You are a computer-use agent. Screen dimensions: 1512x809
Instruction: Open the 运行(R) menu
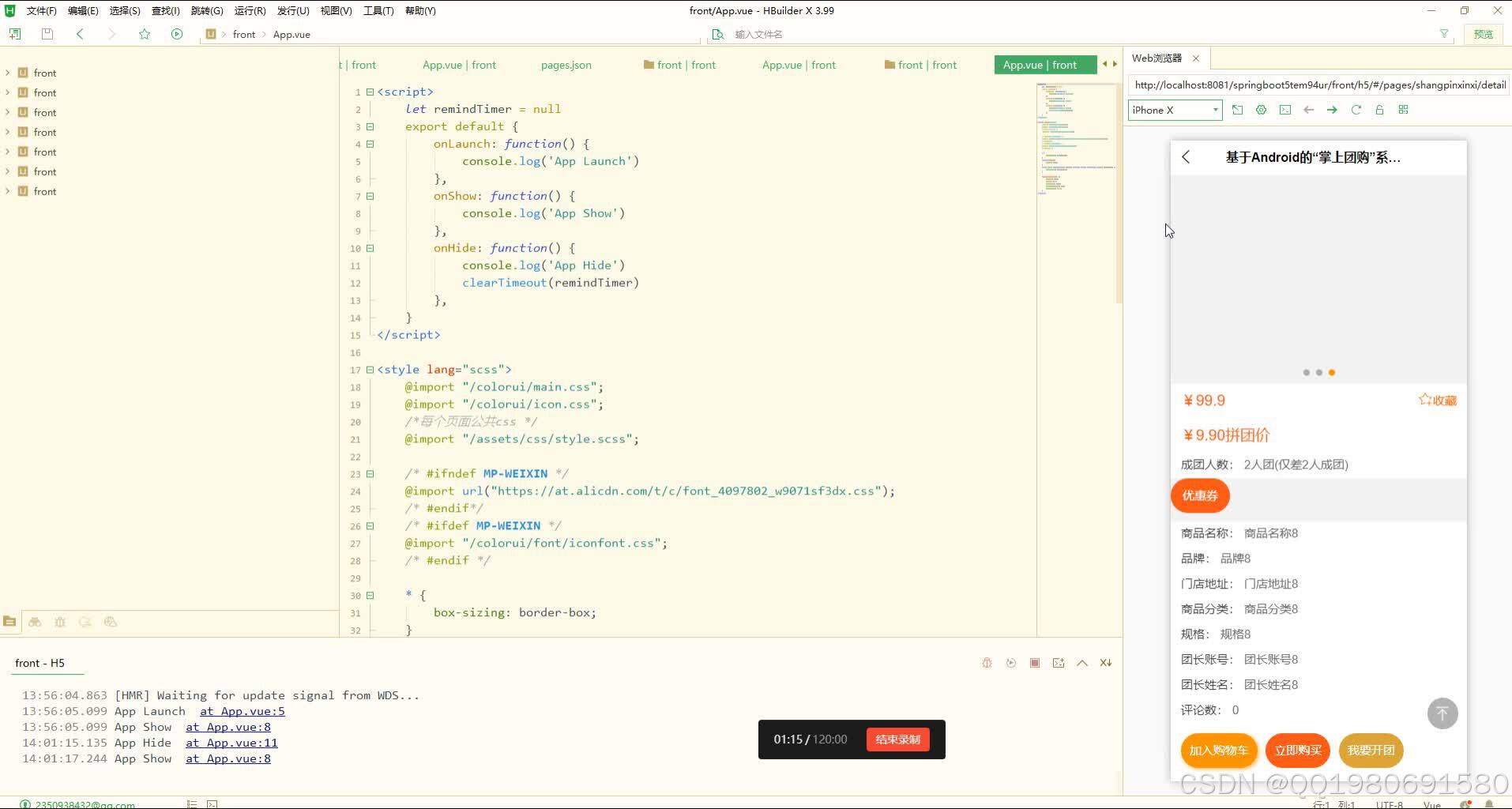point(250,10)
